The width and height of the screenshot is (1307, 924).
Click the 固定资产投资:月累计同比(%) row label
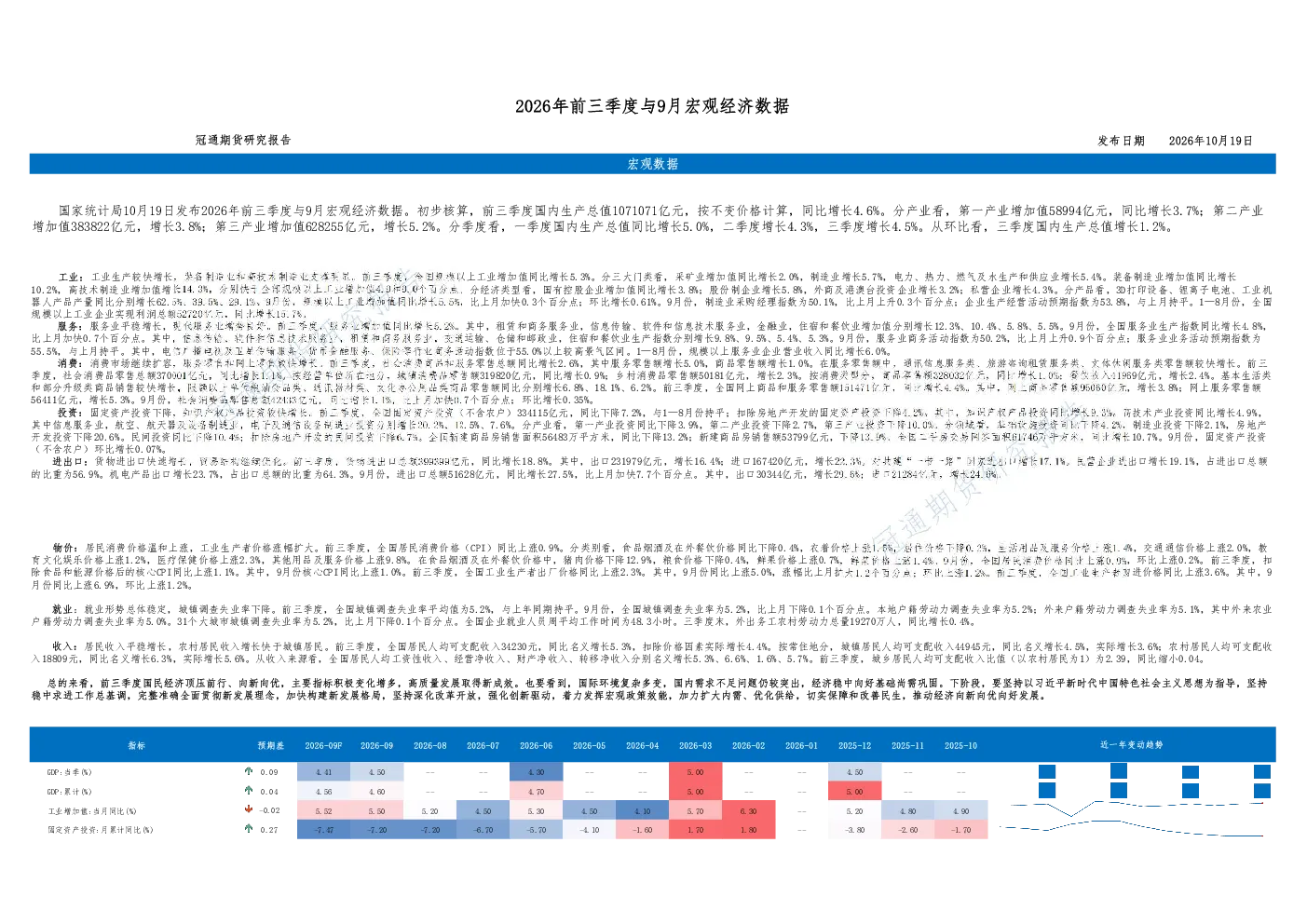coord(101,830)
